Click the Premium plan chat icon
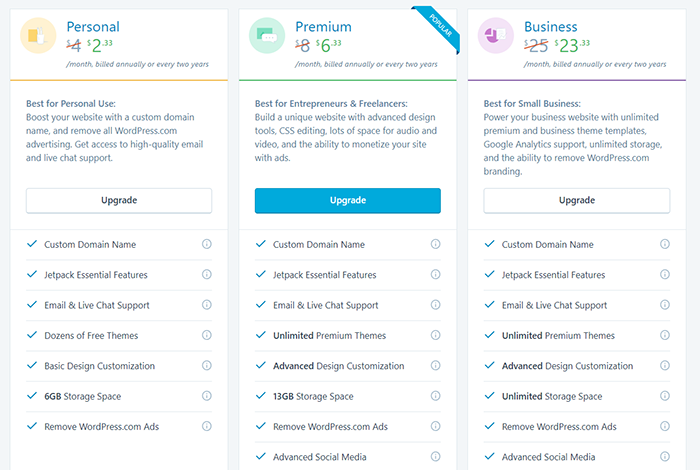This screenshot has width=700, height=470. click(x=267, y=36)
